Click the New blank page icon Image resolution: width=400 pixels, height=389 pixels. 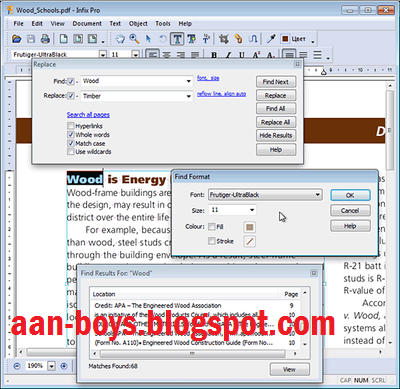tap(63, 39)
